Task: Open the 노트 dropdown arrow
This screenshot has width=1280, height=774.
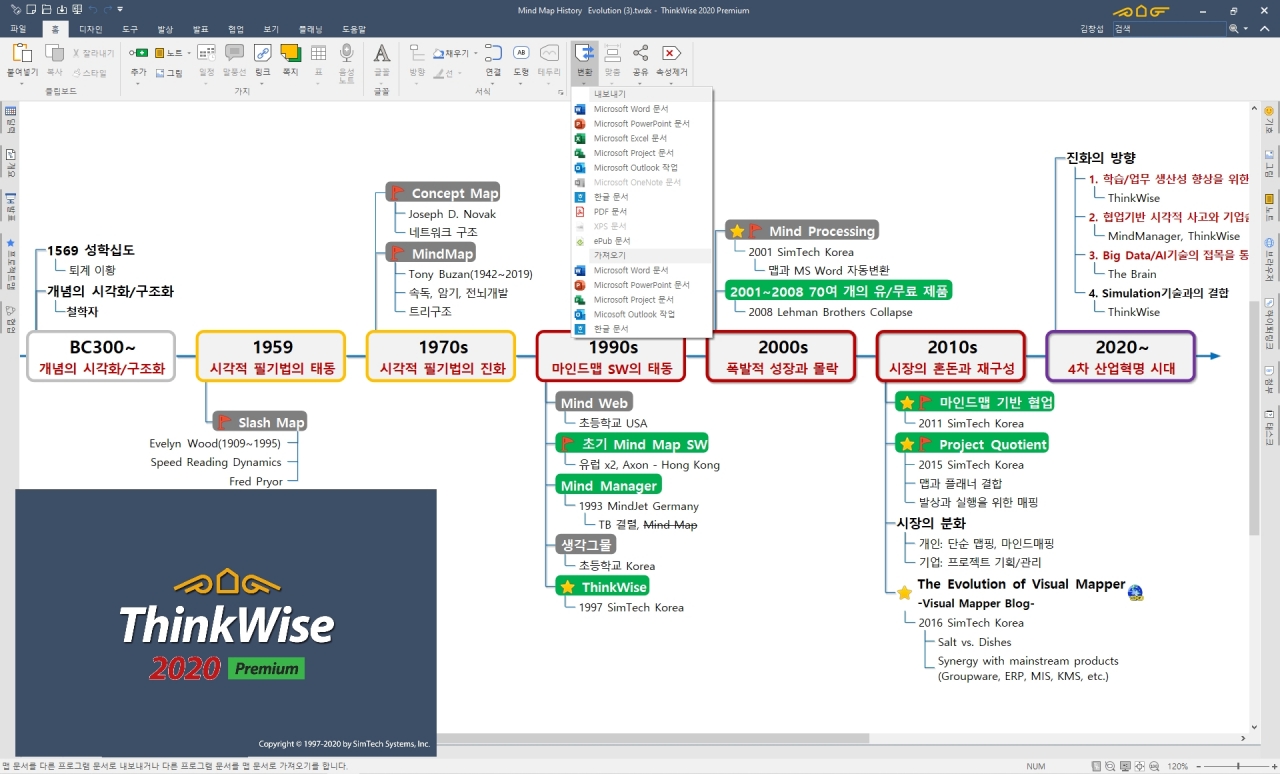Action: tap(190, 52)
